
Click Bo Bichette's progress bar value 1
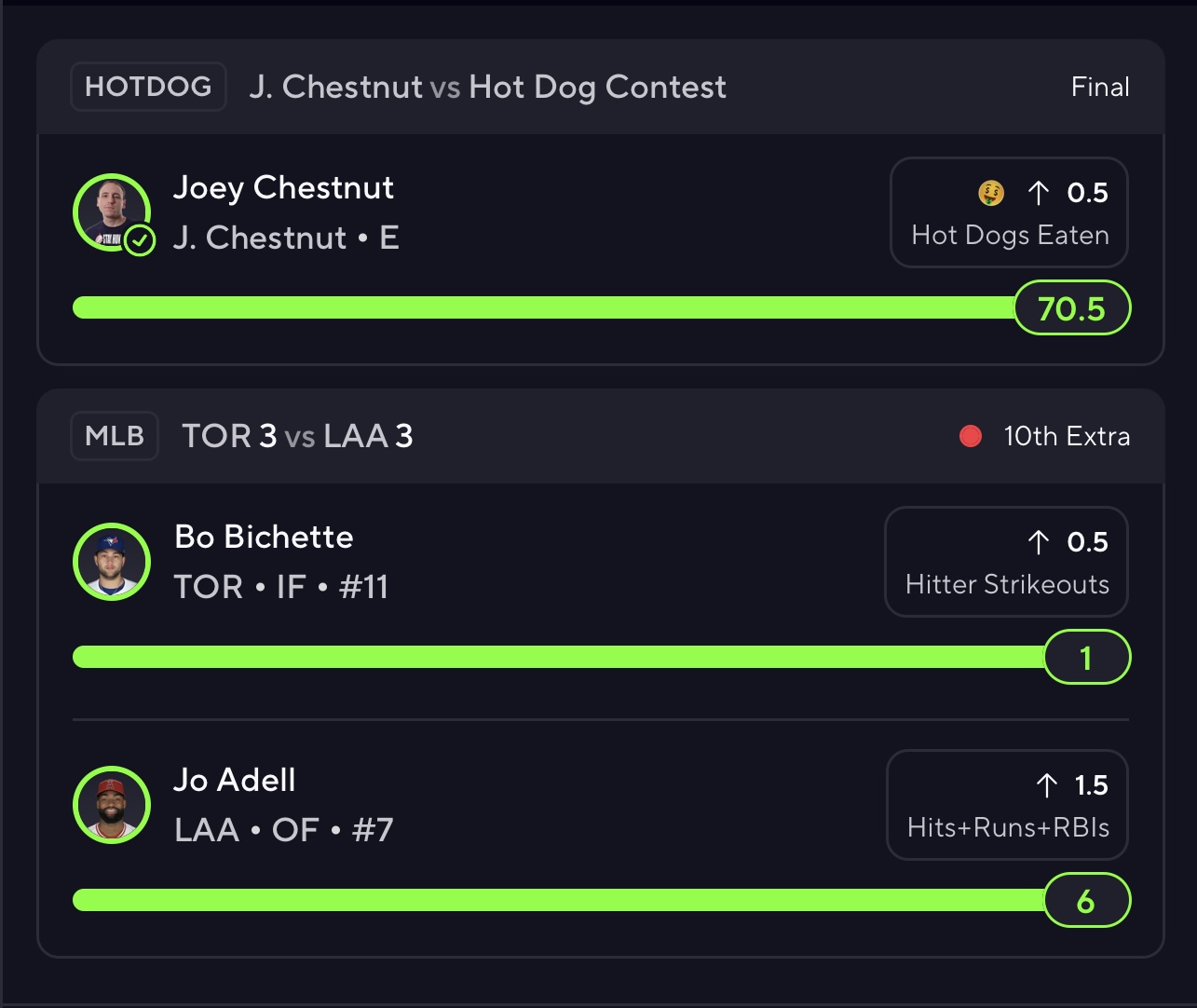[x=1086, y=658]
